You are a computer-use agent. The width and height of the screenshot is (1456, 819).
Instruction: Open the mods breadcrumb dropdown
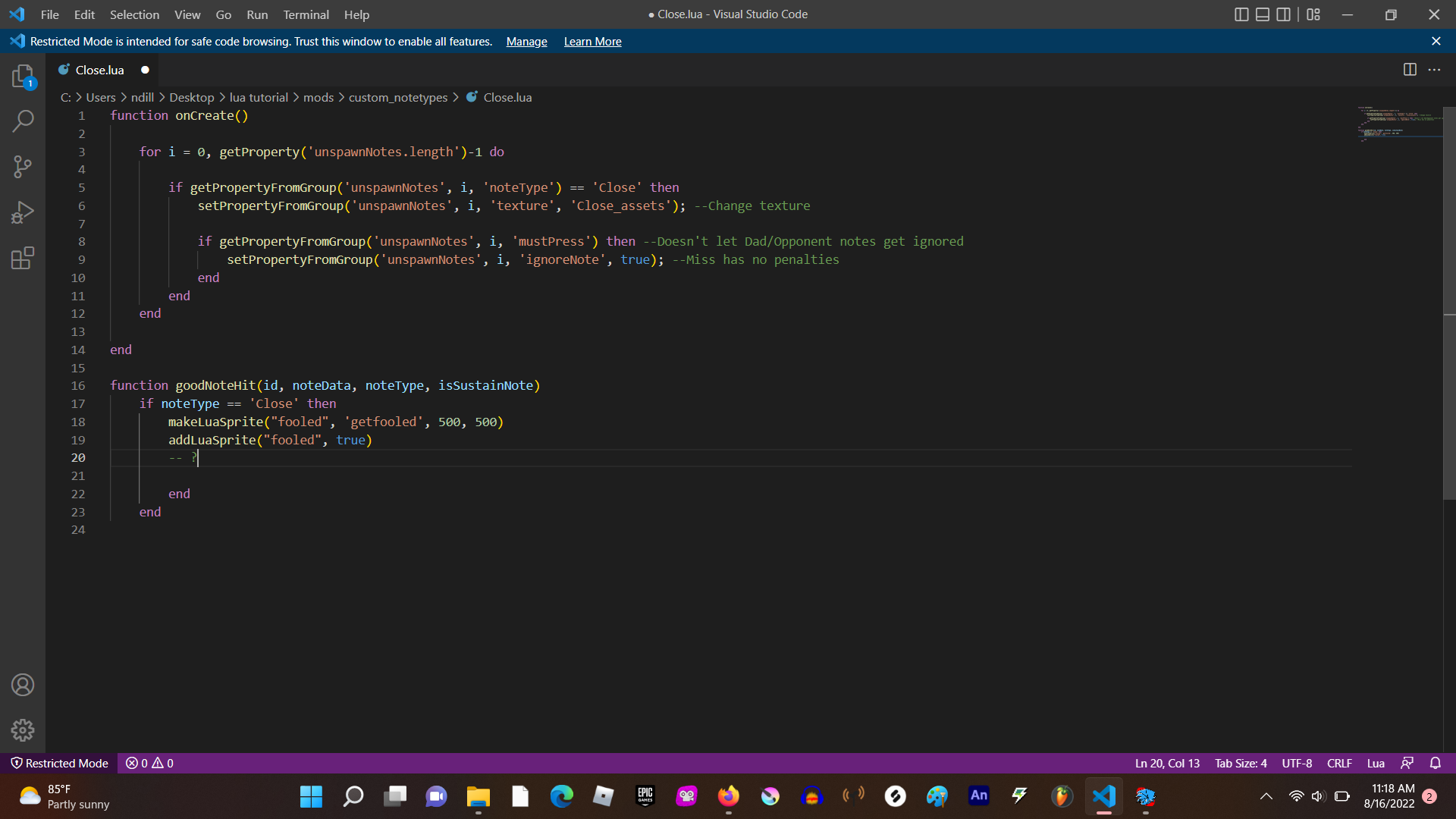pyautogui.click(x=318, y=97)
